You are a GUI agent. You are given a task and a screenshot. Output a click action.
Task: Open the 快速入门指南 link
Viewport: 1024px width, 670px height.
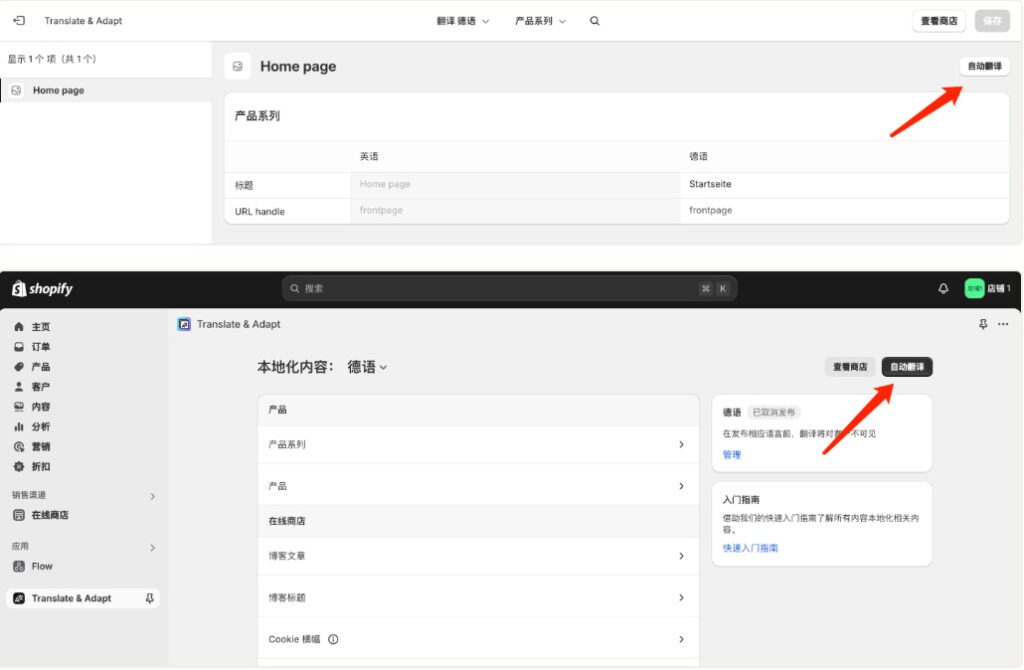pos(750,548)
